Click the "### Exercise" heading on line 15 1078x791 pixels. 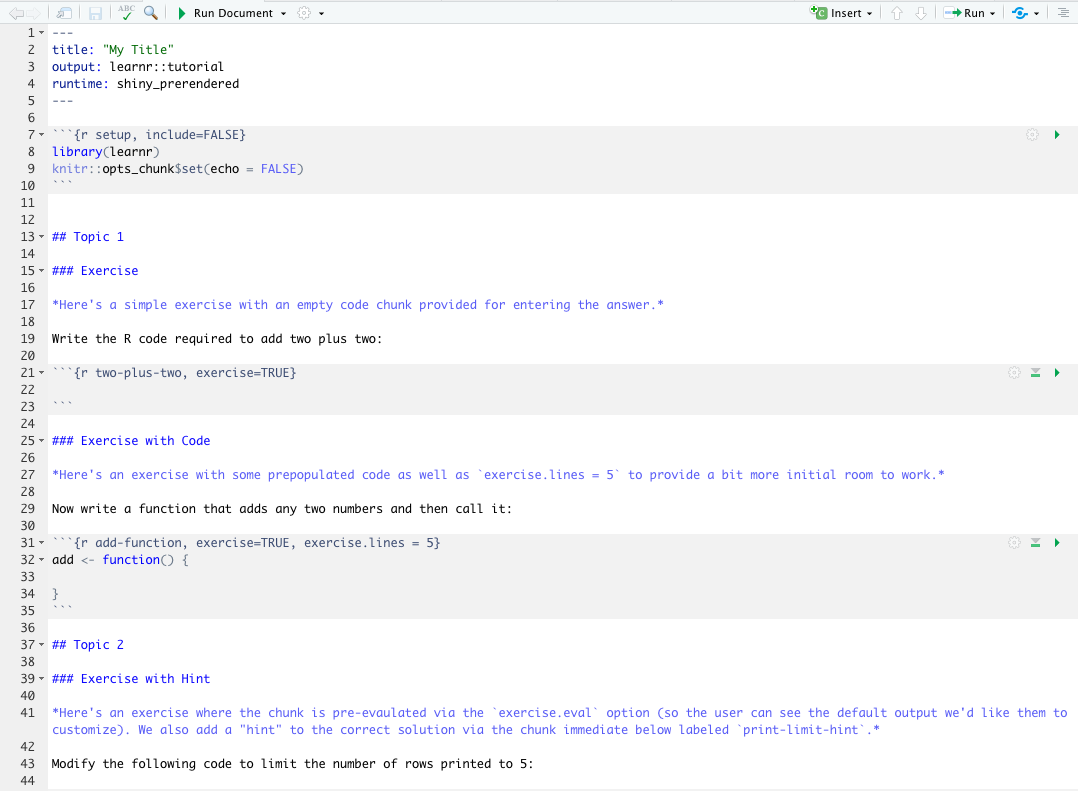[95, 271]
